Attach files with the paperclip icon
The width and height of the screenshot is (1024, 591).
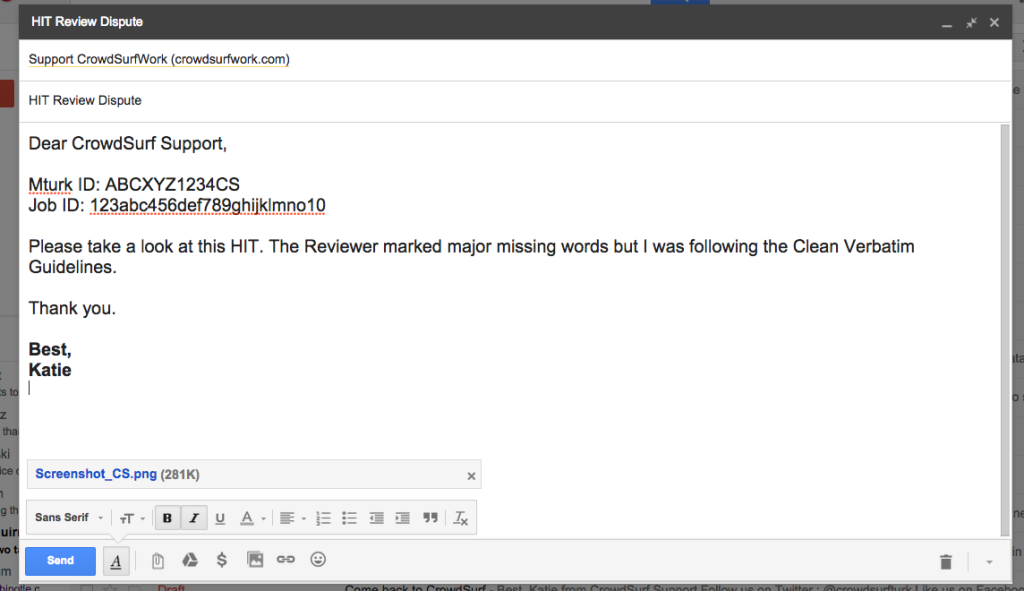click(x=157, y=560)
